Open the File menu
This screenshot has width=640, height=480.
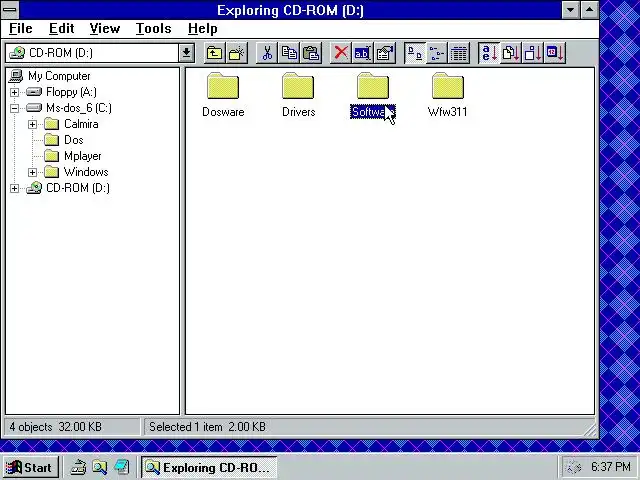(x=21, y=29)
